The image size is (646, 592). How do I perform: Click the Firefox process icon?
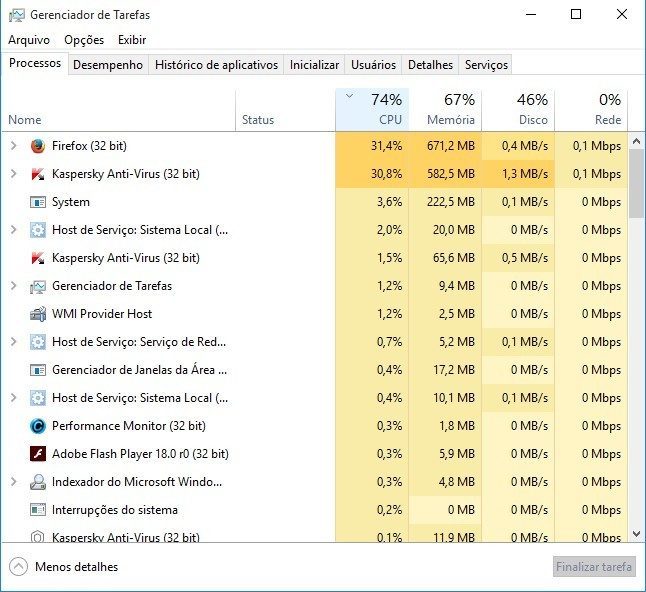click(38, 146)
